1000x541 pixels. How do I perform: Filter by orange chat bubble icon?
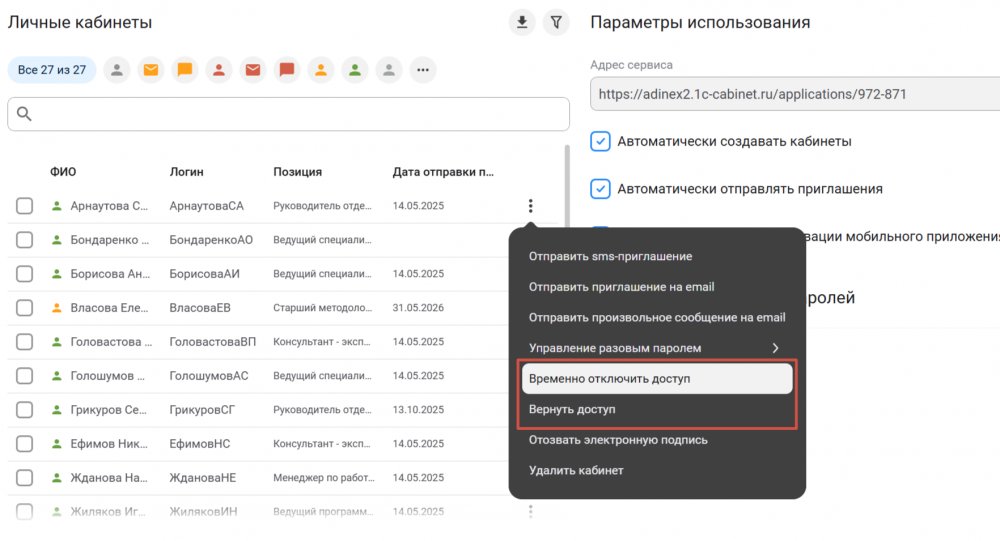coord(184,70)
